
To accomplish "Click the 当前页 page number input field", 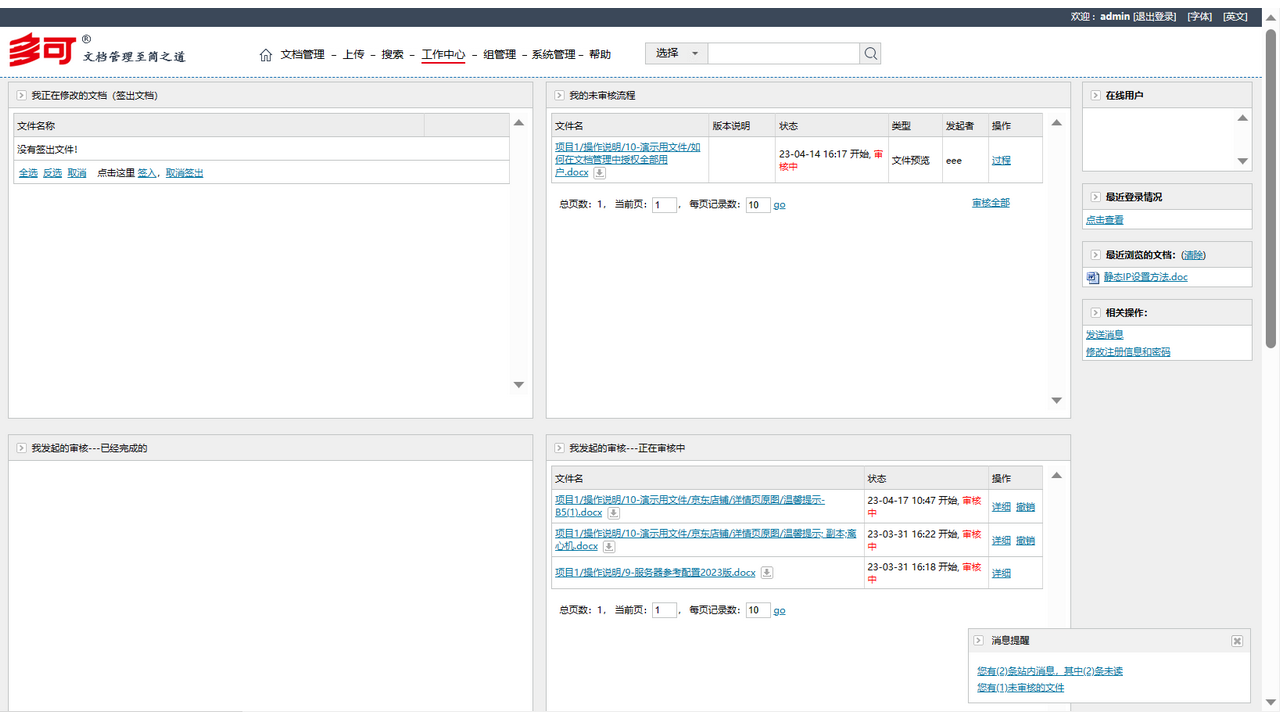I will coord(663,203).
